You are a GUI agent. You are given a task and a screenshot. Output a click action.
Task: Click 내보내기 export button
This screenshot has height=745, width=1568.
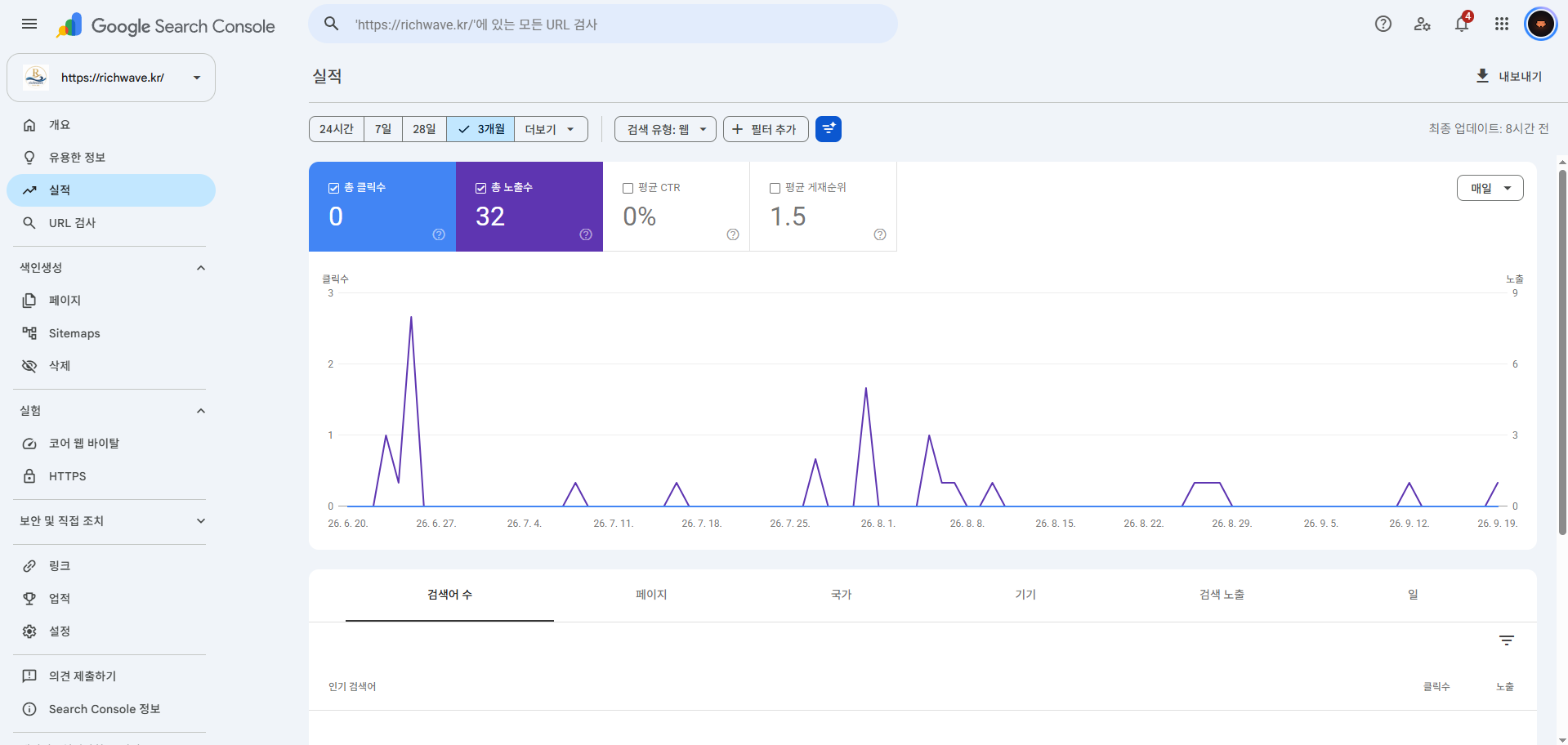point(1508,76)
